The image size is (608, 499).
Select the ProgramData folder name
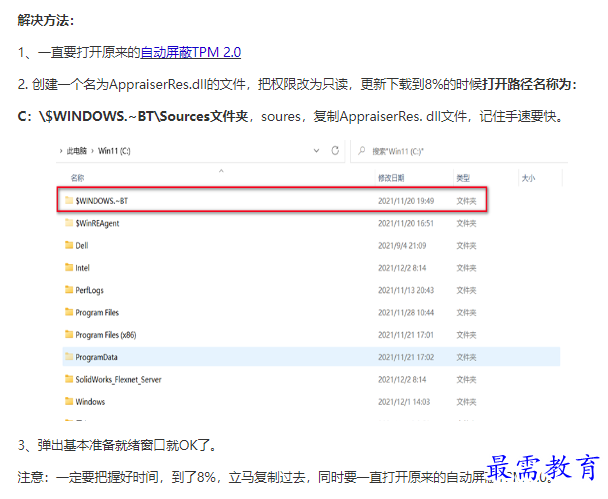coord(96,357)
